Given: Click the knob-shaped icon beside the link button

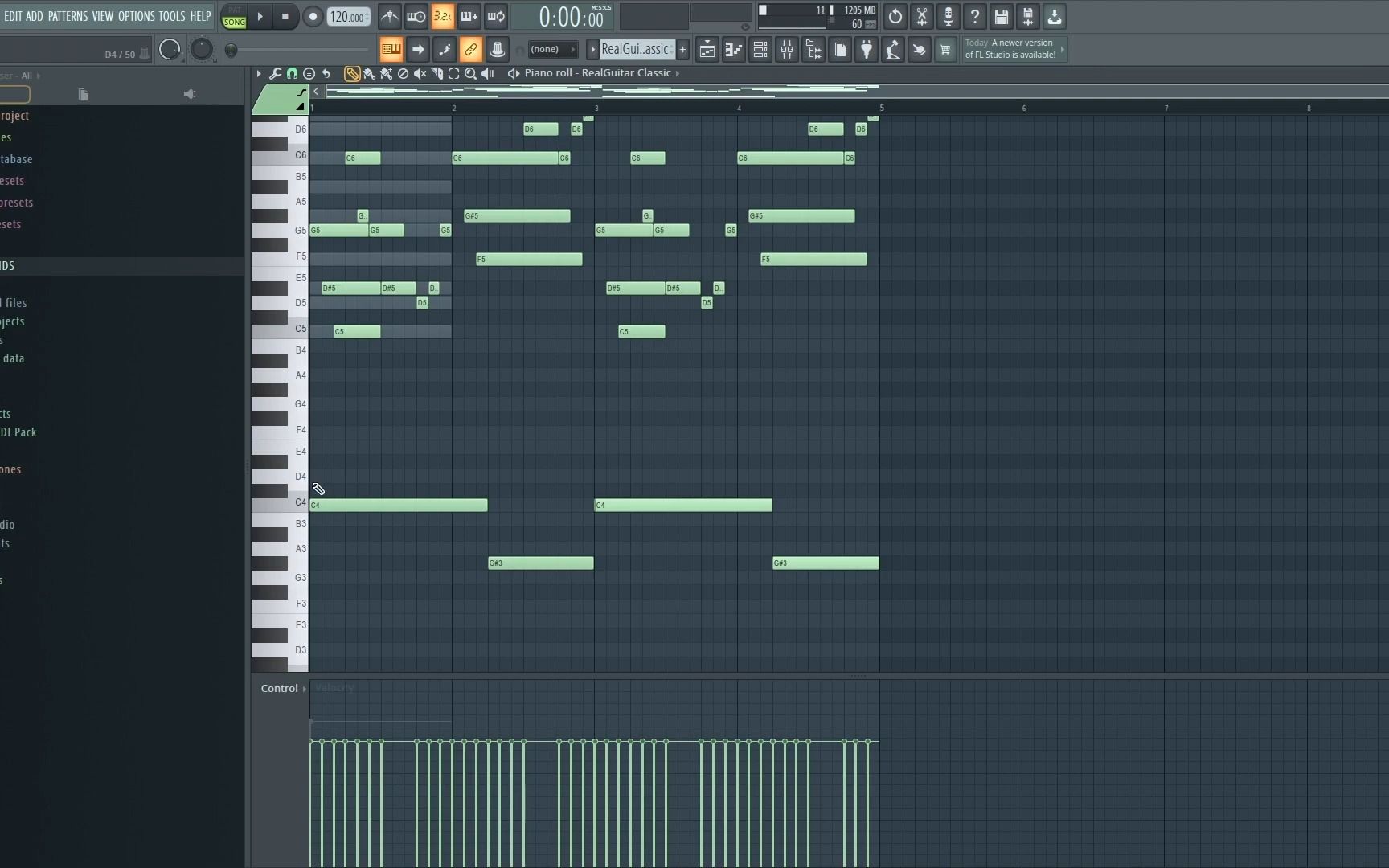Looking at the screenshot, I should [498, 50].
